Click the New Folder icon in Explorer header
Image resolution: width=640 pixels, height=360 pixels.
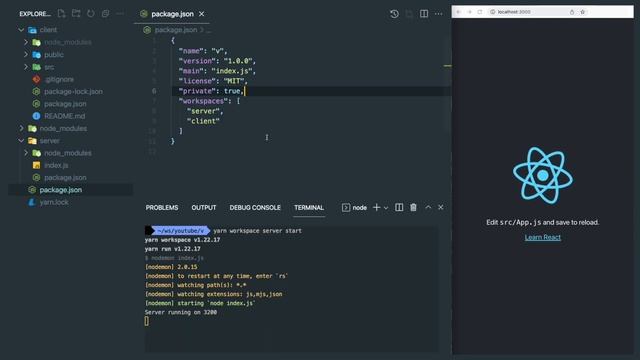pyautogui.click(x=76, y=13)
